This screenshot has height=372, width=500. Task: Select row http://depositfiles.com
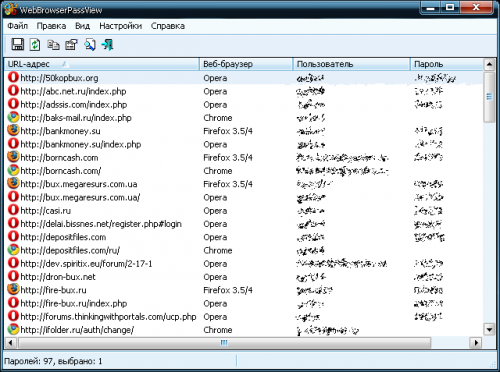pyautogui.click(x=244, y=237)
